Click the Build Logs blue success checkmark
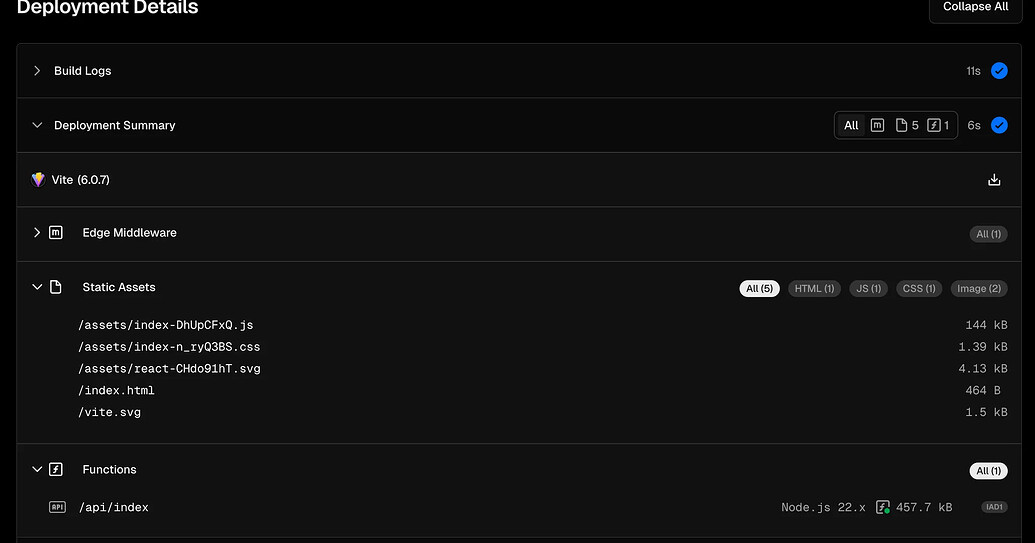This screenshot has width=1035, height=543. 999,71
